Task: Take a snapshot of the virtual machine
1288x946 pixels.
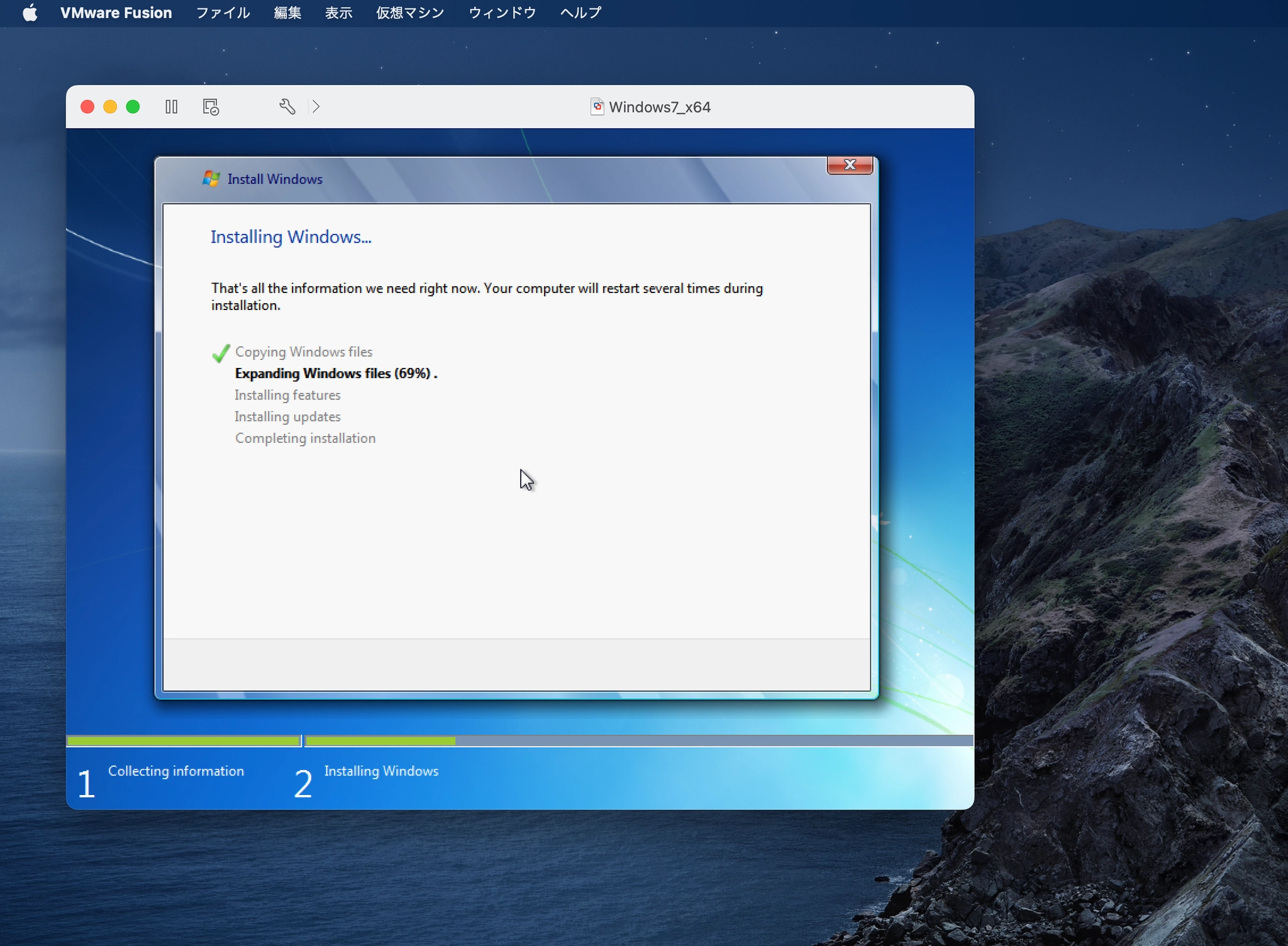Action: tap(210, 106)
